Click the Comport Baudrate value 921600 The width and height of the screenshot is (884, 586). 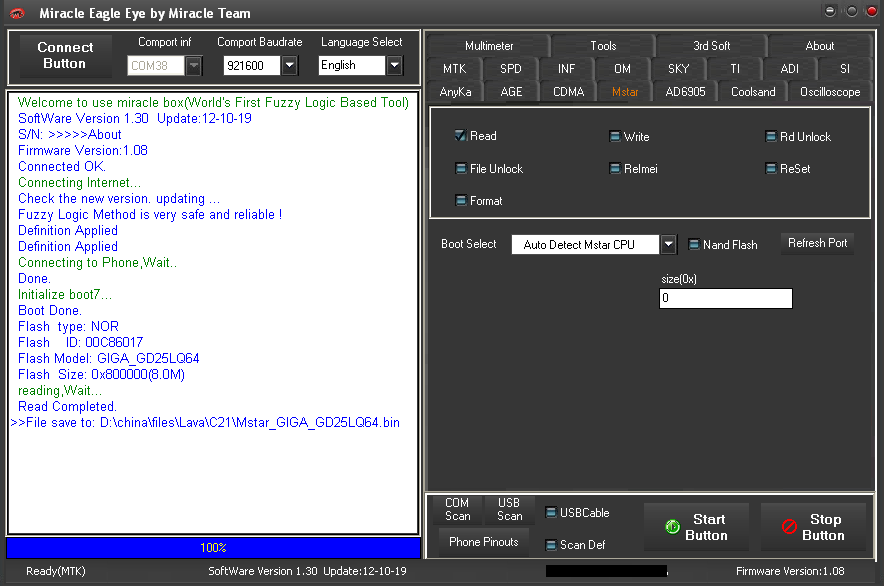coord(252,66)
